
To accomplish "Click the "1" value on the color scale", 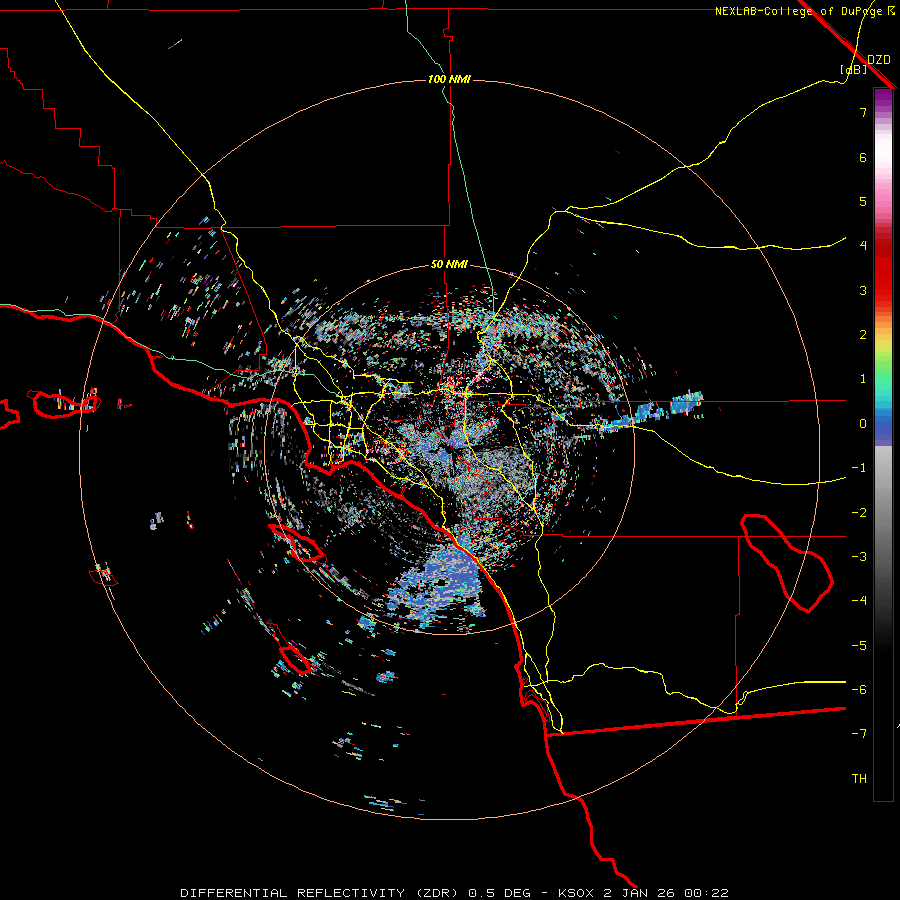I will 863,379.
